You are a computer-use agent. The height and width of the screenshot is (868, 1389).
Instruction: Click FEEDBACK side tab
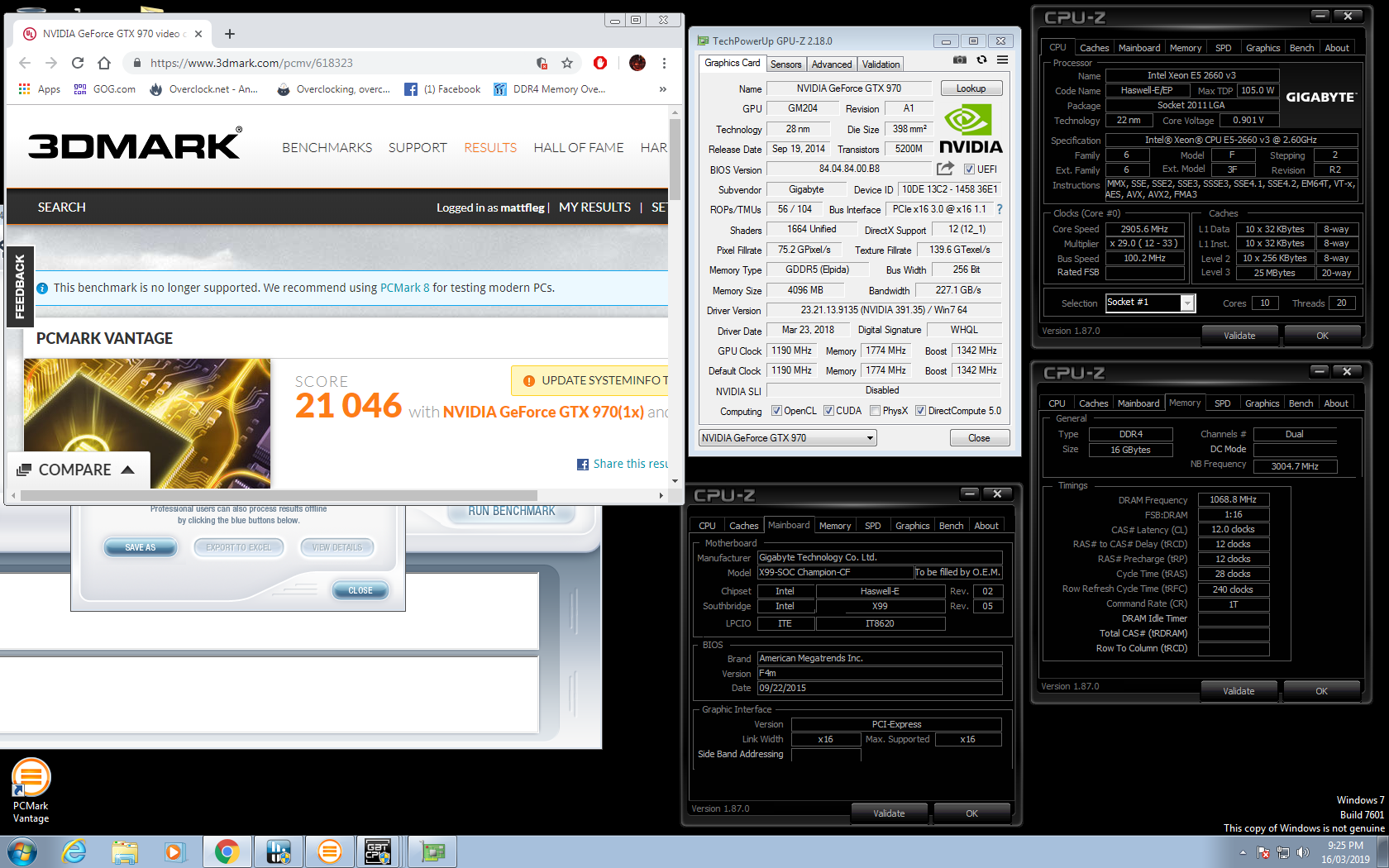point(20,286)
